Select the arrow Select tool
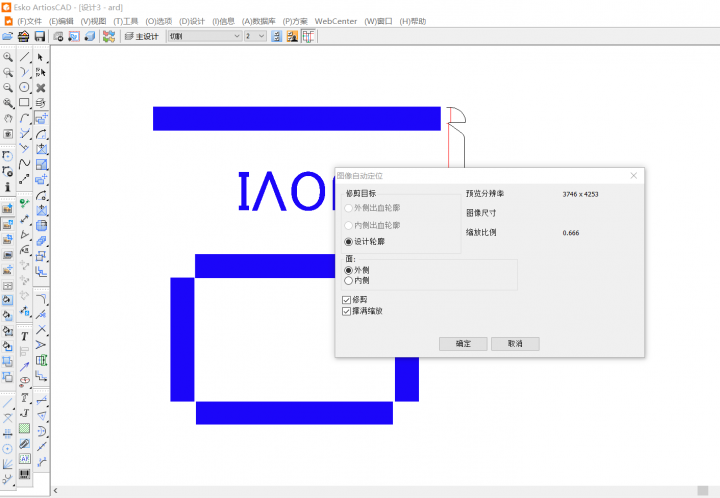 [41, 58]
